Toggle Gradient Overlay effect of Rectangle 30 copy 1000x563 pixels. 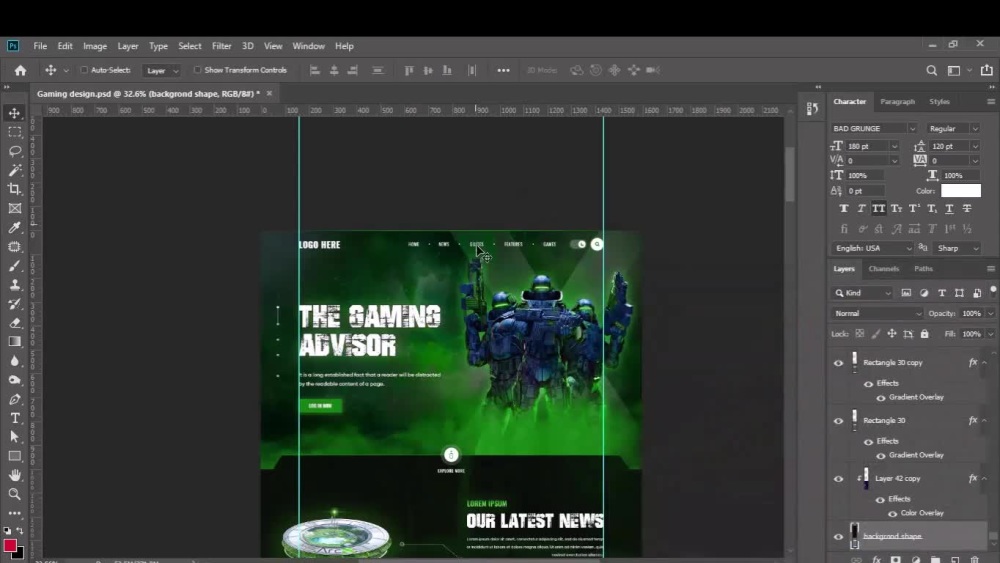click(881, 398)
